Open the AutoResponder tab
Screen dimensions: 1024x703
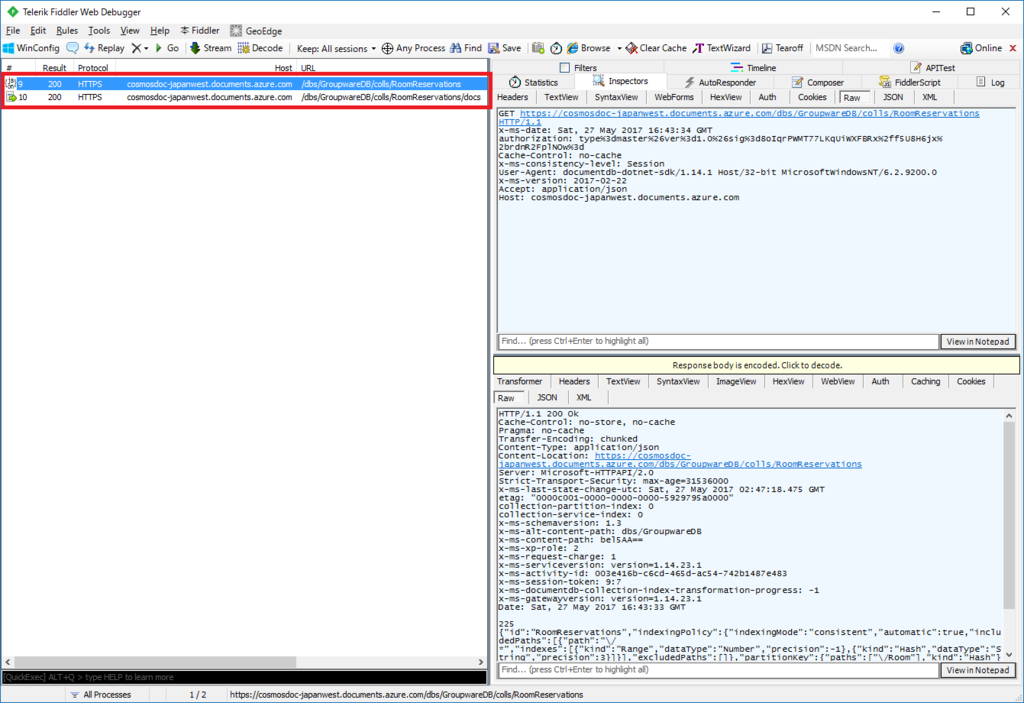coord(720,82)
